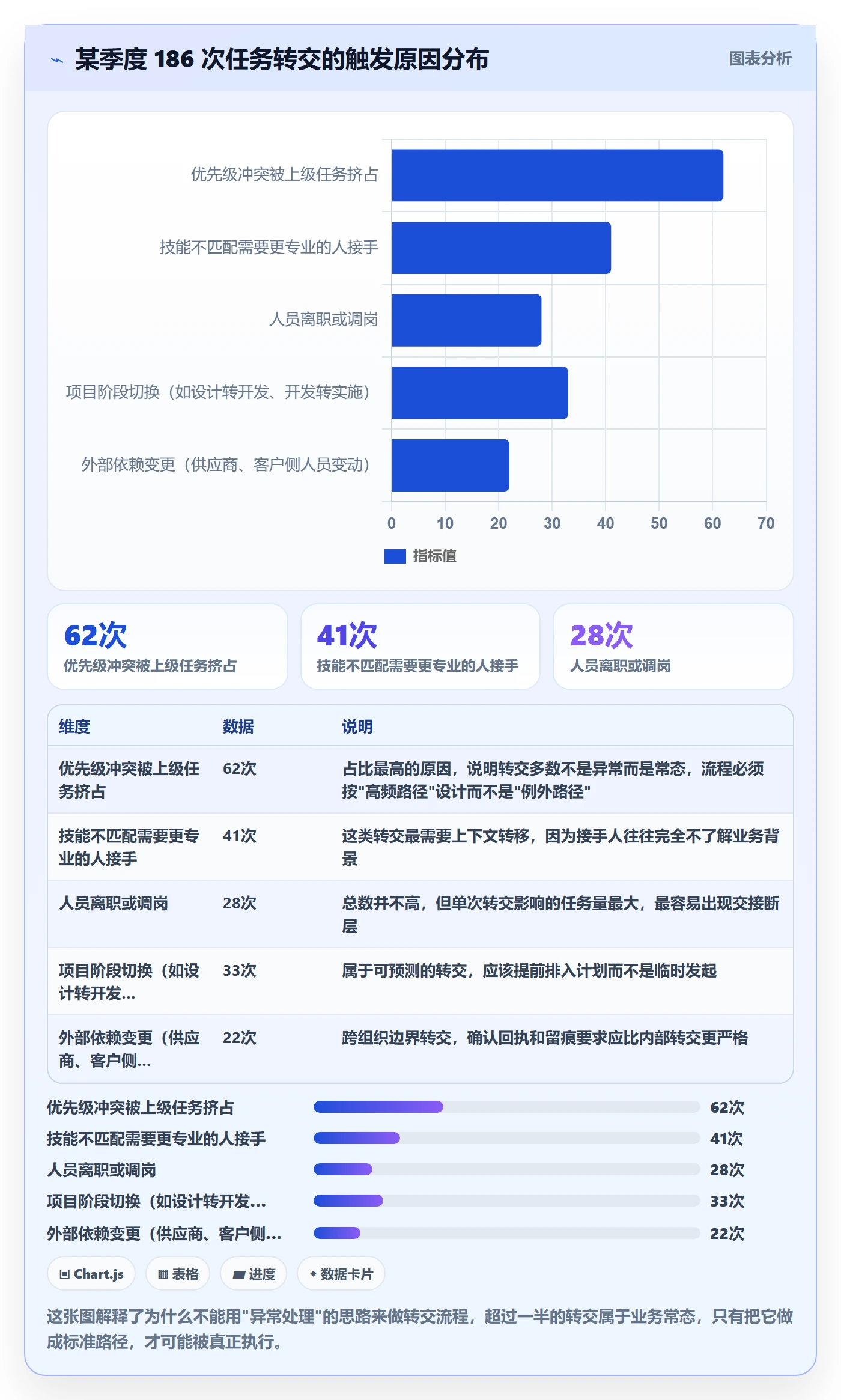Screen dimensions: 841x1400
Task: Click the 优先级冲突被上级任务挤占 progress bar
Action: pyautogui.click(x=507, y=1107)
